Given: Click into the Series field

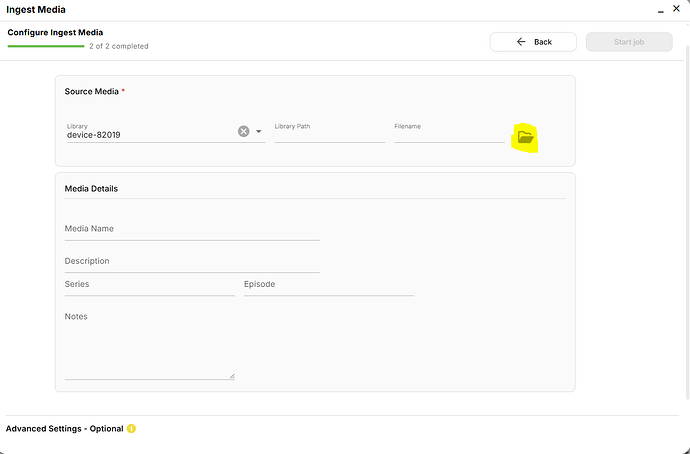Looking at the screenshot, I should (149, 285).
